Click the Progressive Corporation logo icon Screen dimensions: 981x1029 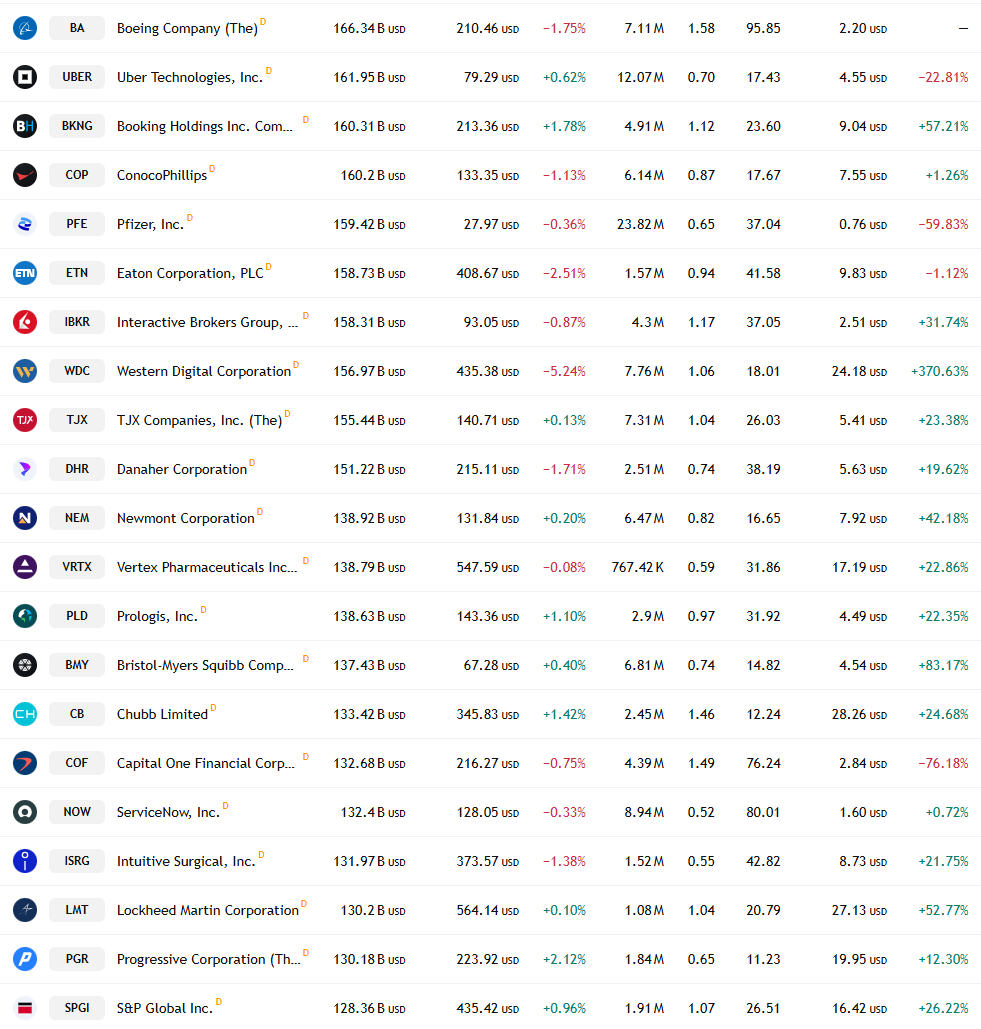pyautogui.click(x=25, y=959)
